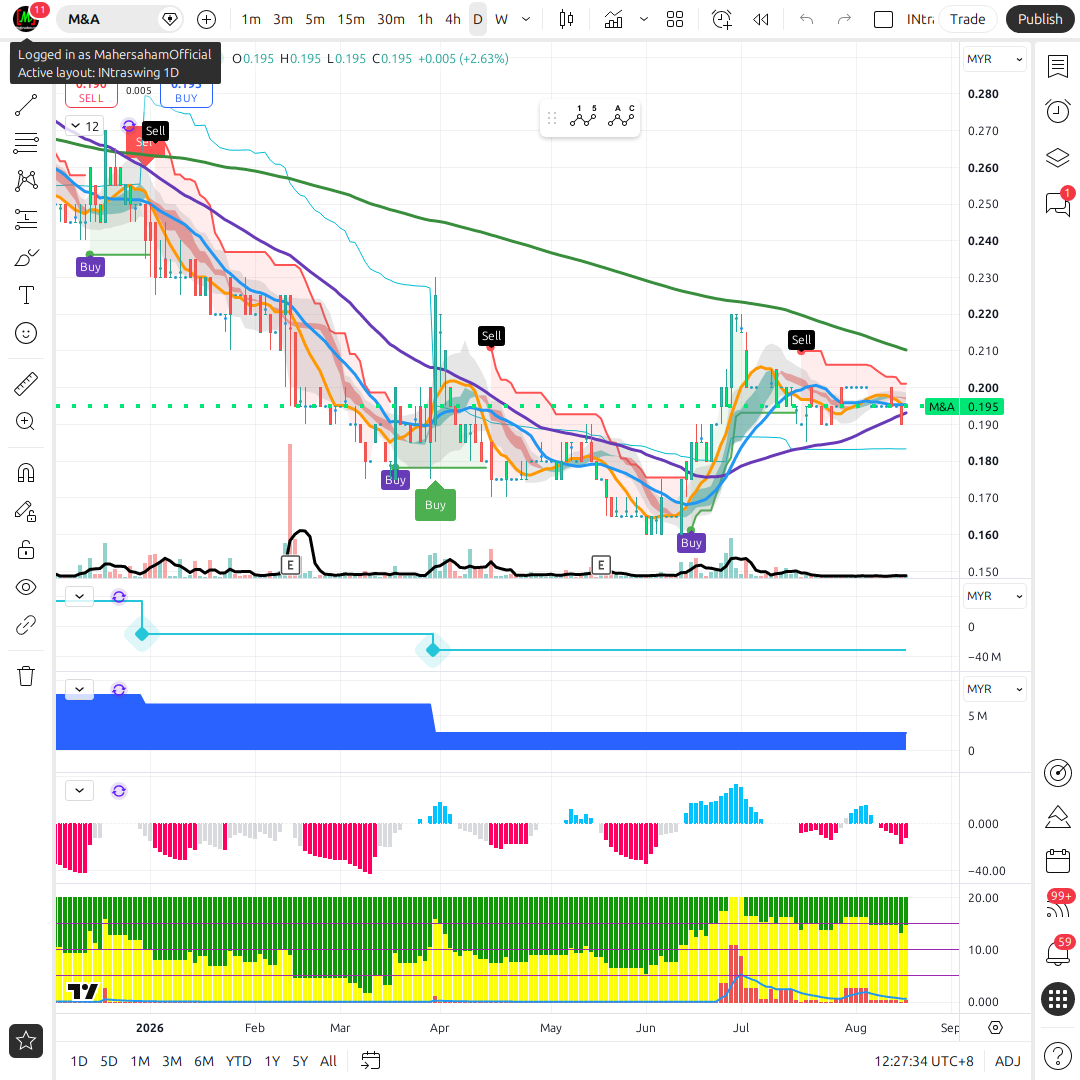
Task: Open the alerts clock panel
Action: point(1057,111)
